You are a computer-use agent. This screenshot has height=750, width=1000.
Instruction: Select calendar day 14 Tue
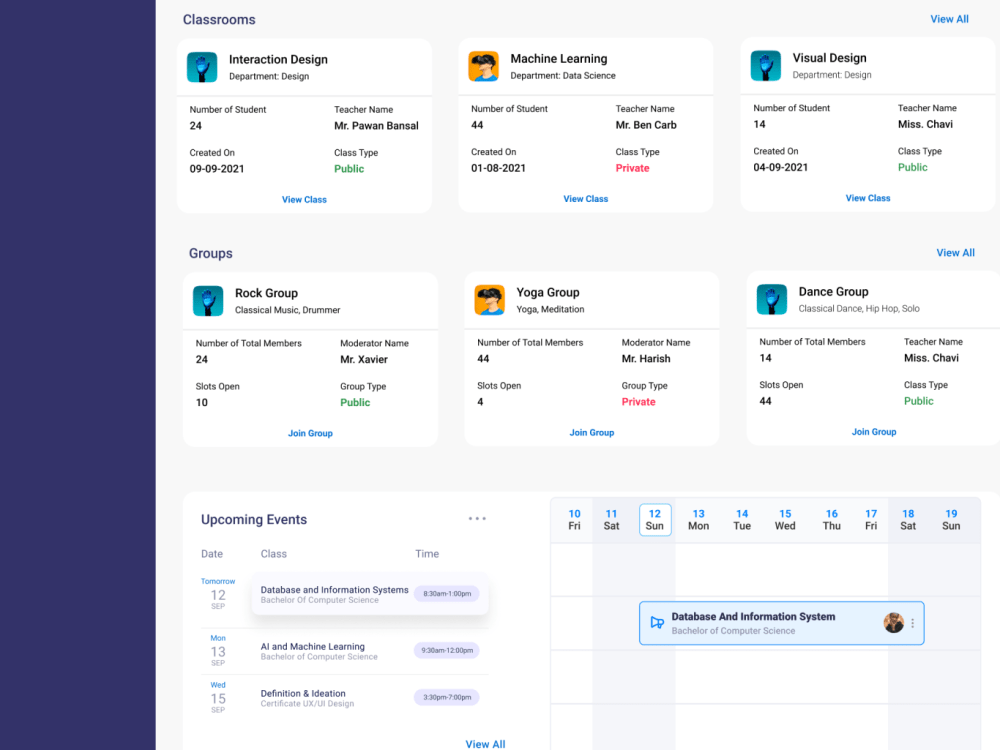pyautogui.click(x=742, y=520)
